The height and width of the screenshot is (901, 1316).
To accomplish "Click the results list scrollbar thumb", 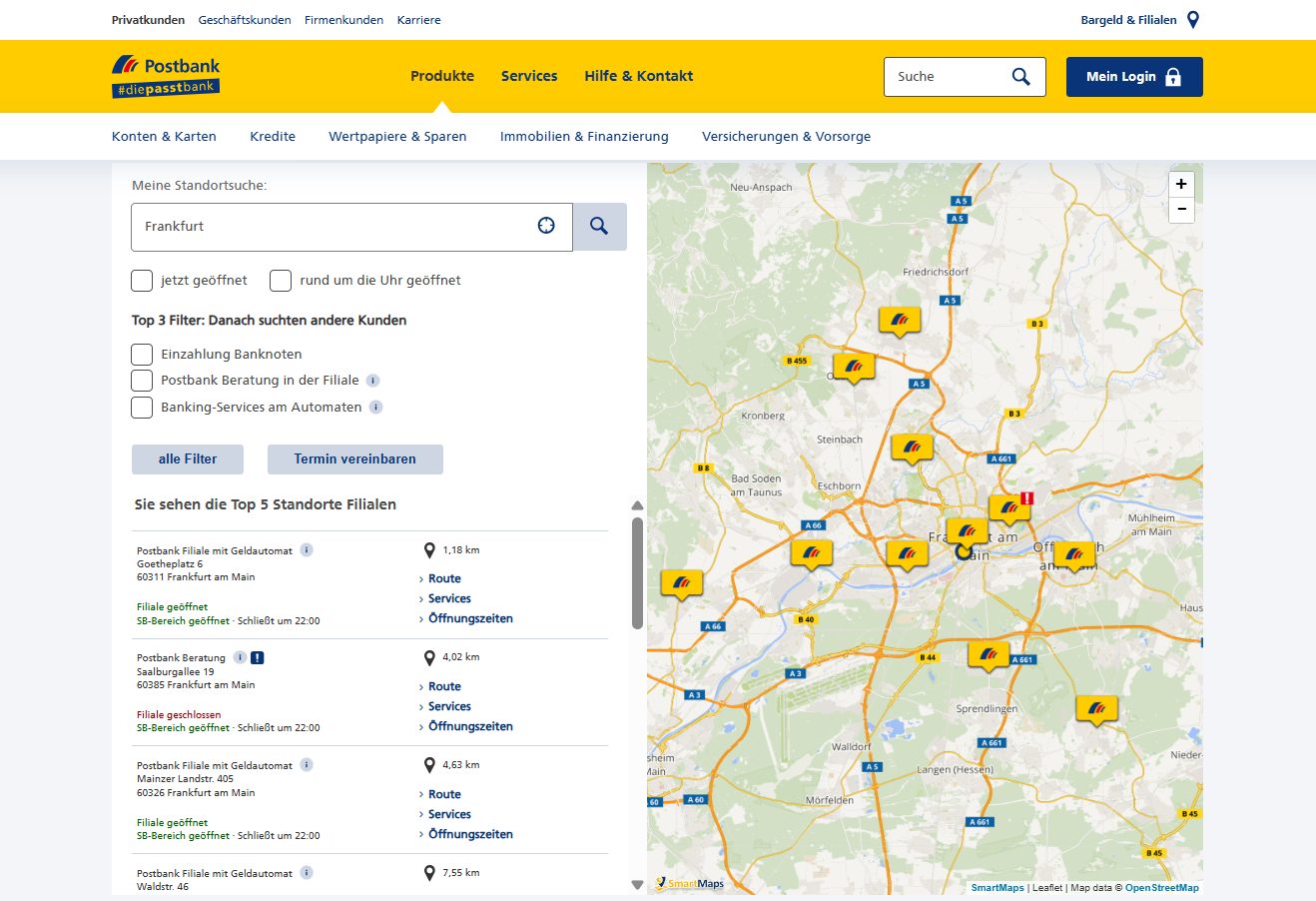I will pos(637,572).
